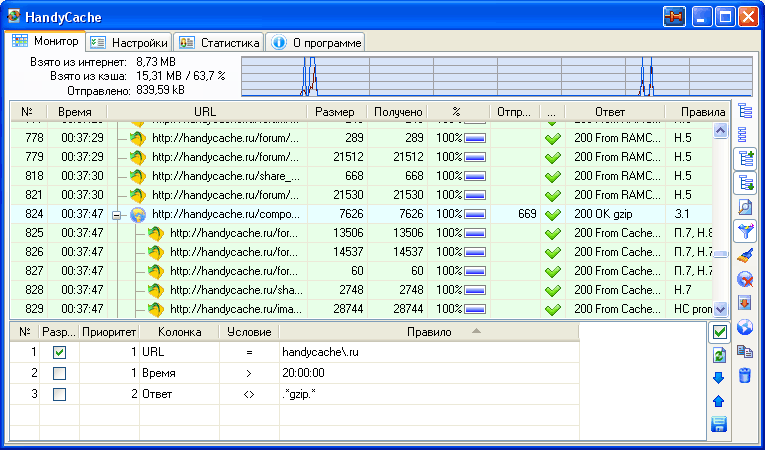Image resolution: width=765 pixels, height=450 pixels.
Task: Click the monitor list scrollbar down arrow
Action: pos(720,309)
